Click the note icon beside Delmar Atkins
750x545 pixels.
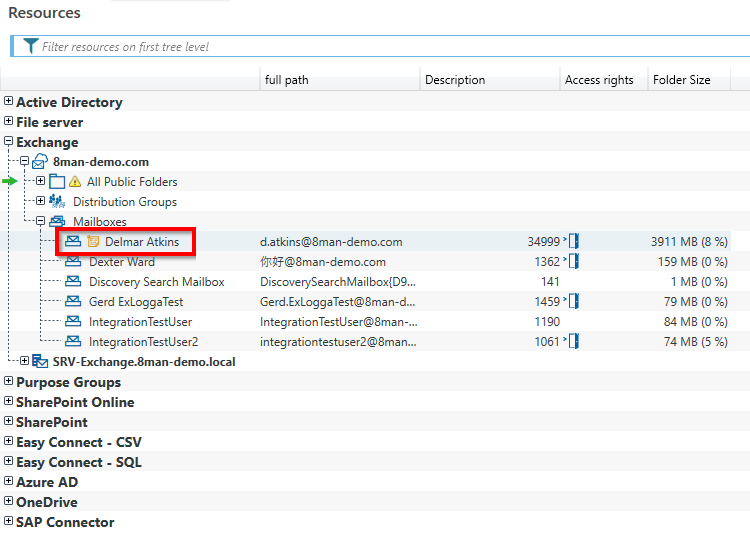[93, 242]
